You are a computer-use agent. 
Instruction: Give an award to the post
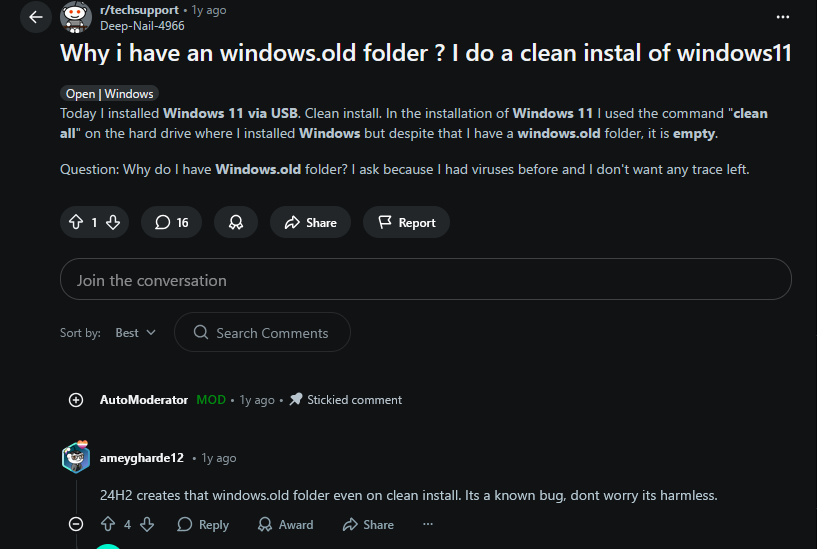236,222
